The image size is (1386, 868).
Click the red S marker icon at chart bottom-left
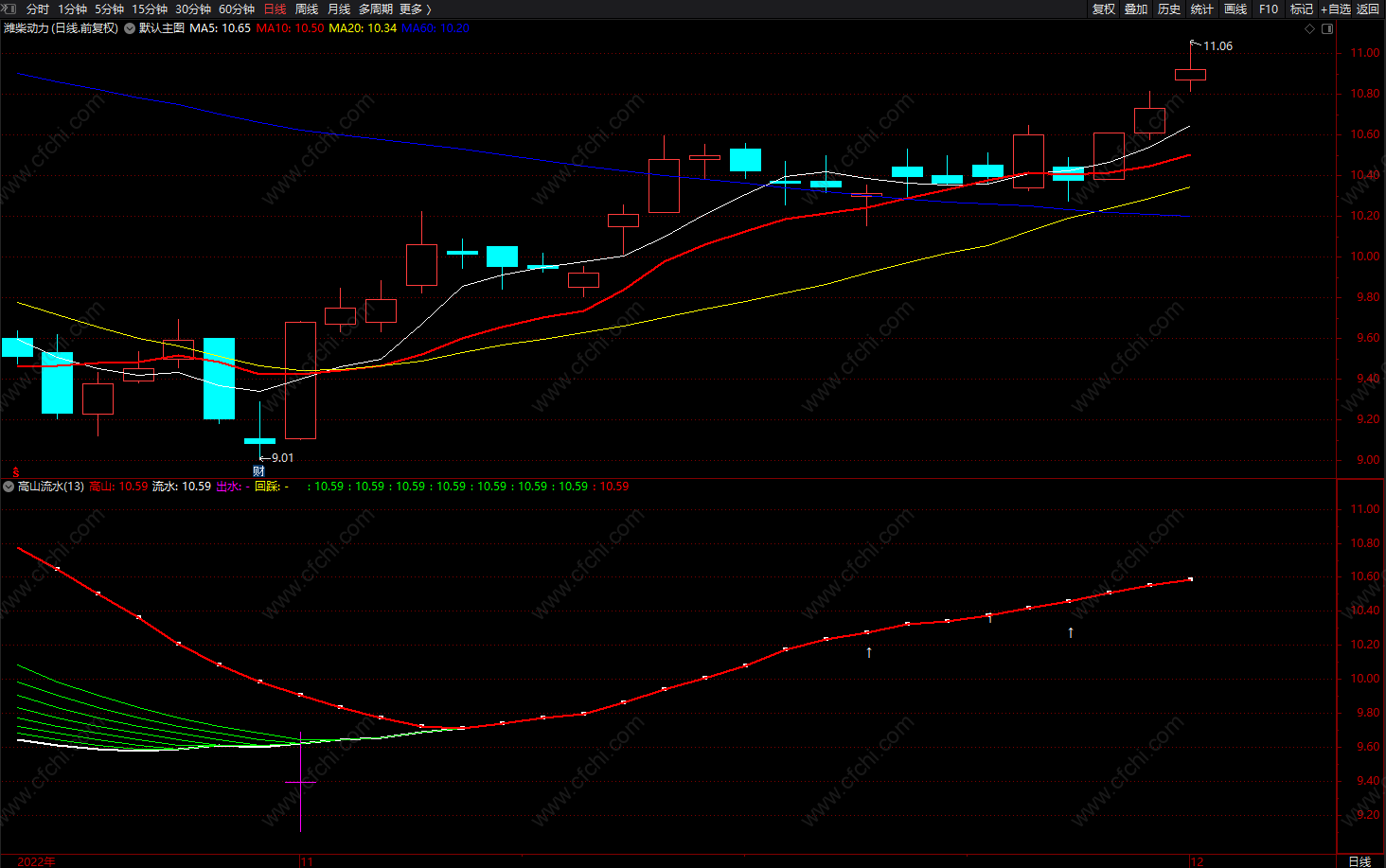click(15, 471)
